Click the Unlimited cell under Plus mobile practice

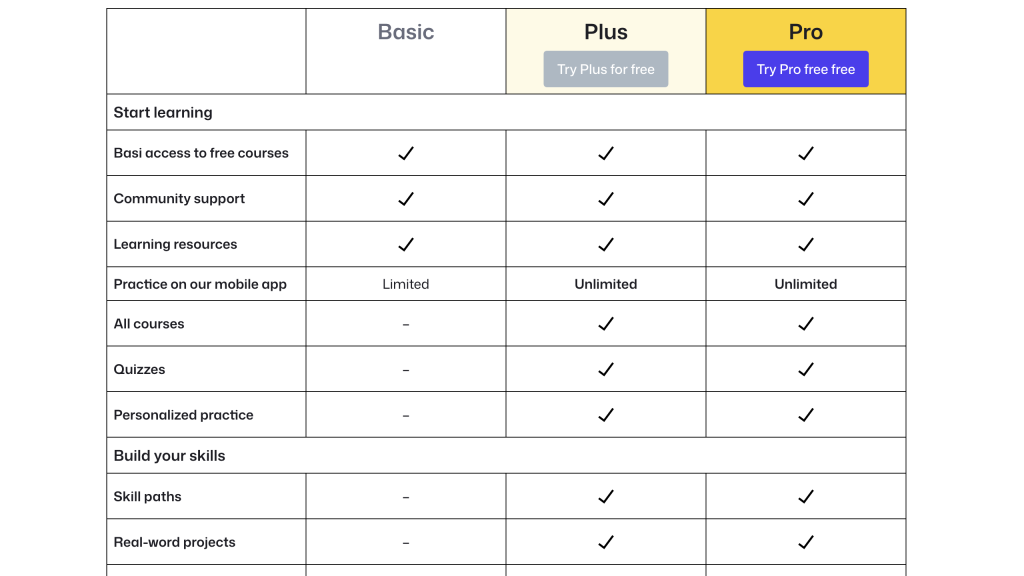tap(605, 283)
